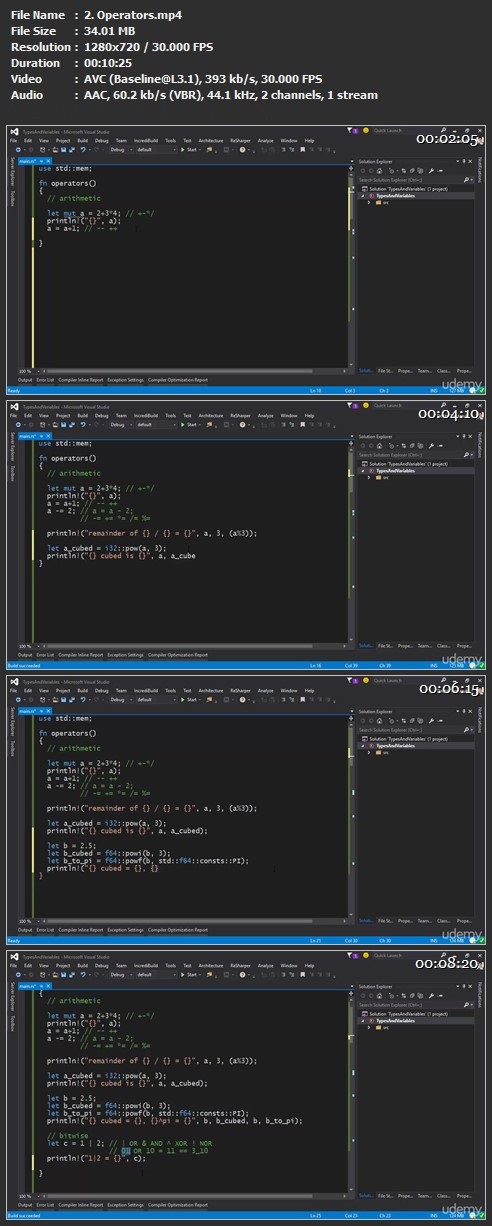Click the TypesAndVariables project icon in the 00:04:10 frame

tap(370, 469)
